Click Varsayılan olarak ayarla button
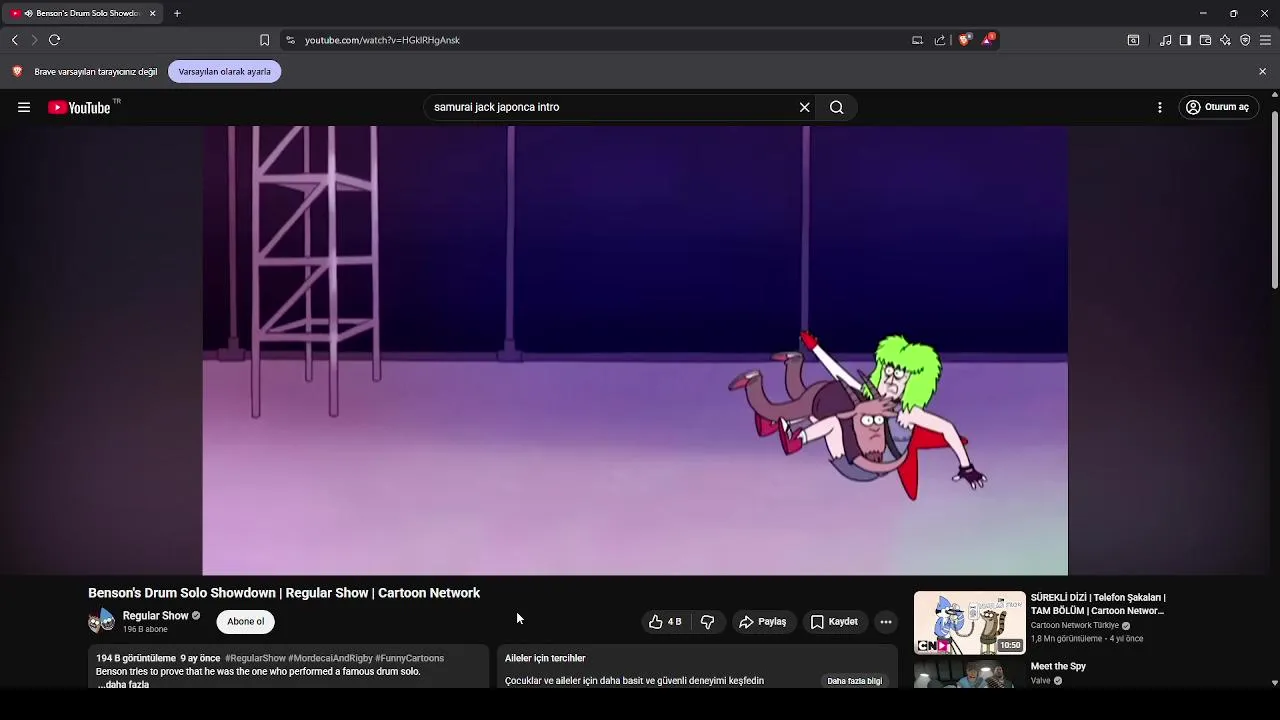This screenshot has width=1280, height=720. pos(225,72)
